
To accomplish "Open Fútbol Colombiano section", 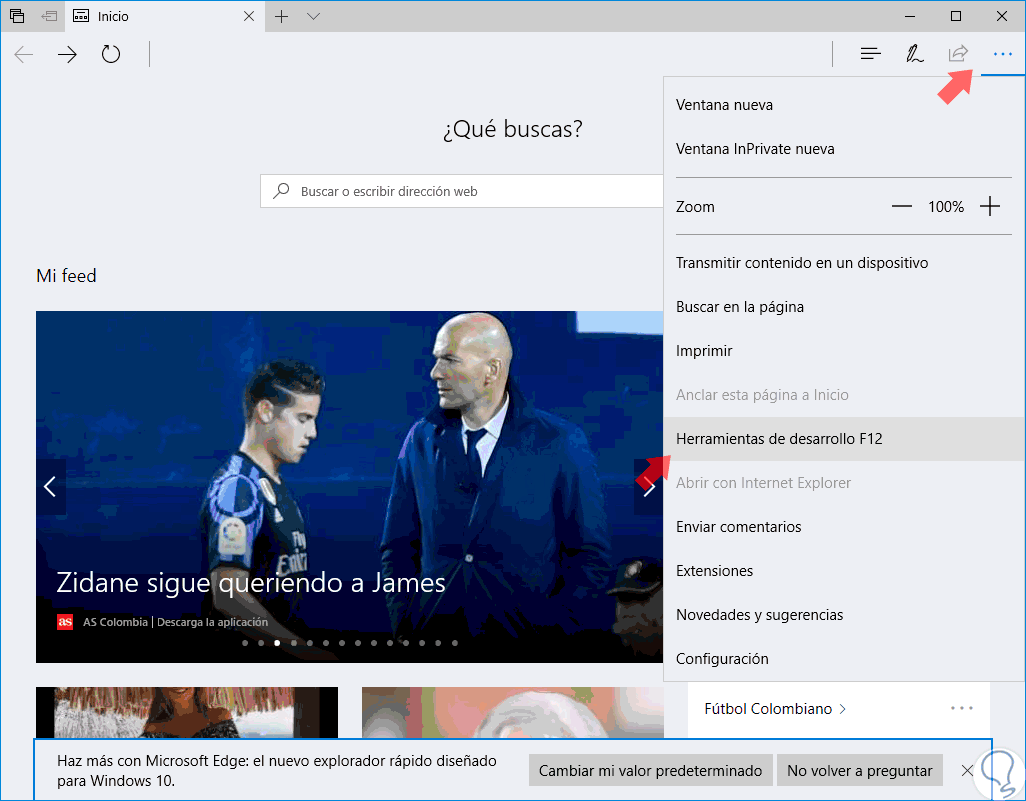I will (775, 709).
